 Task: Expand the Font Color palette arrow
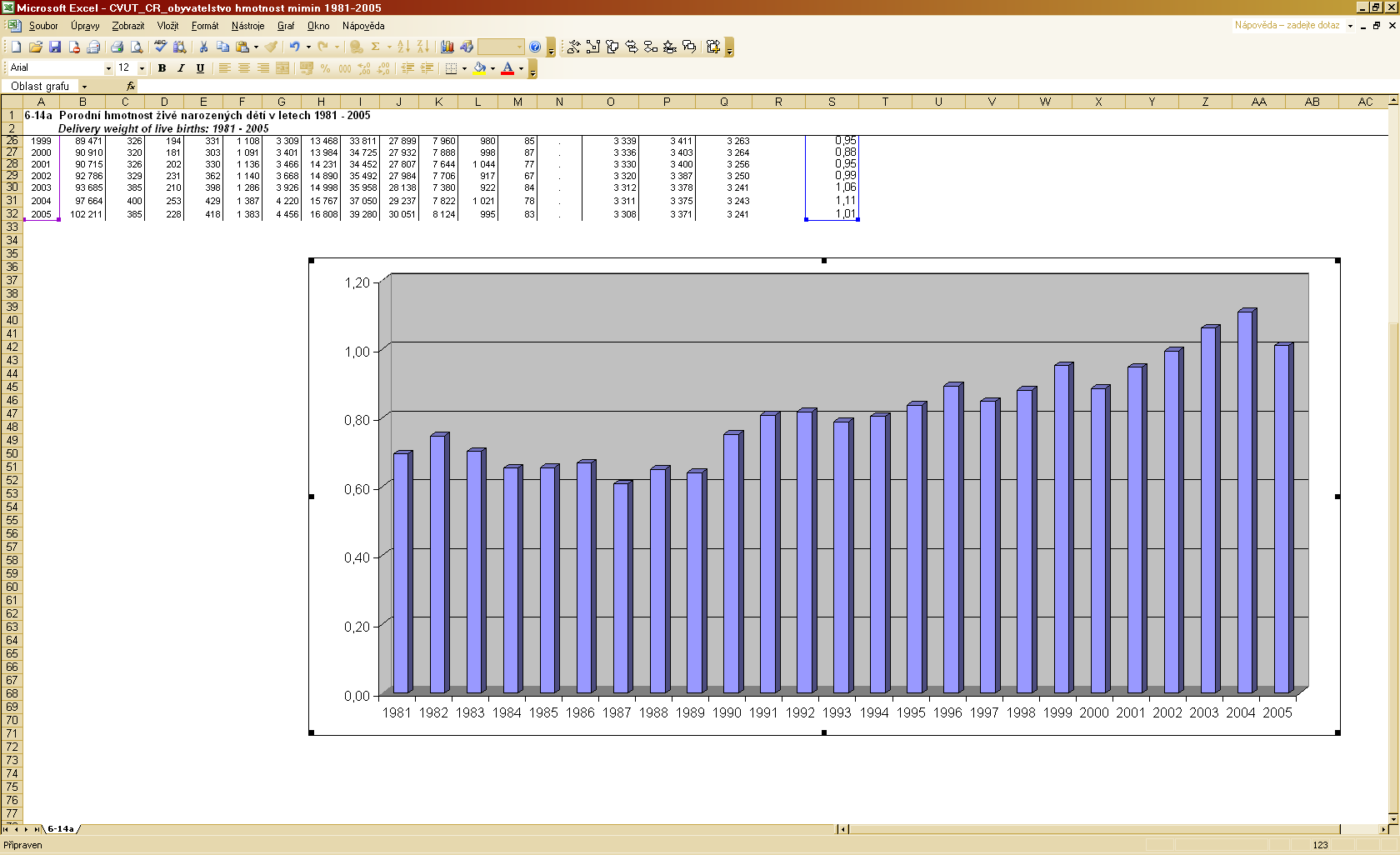click(521, 68)
